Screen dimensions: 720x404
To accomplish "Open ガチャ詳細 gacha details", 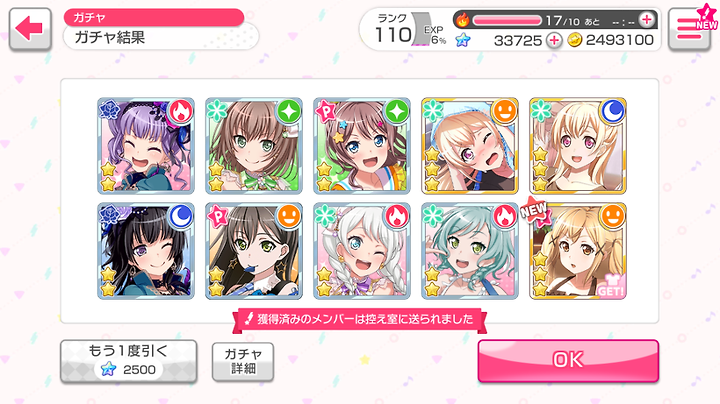I will click(243, 361).
